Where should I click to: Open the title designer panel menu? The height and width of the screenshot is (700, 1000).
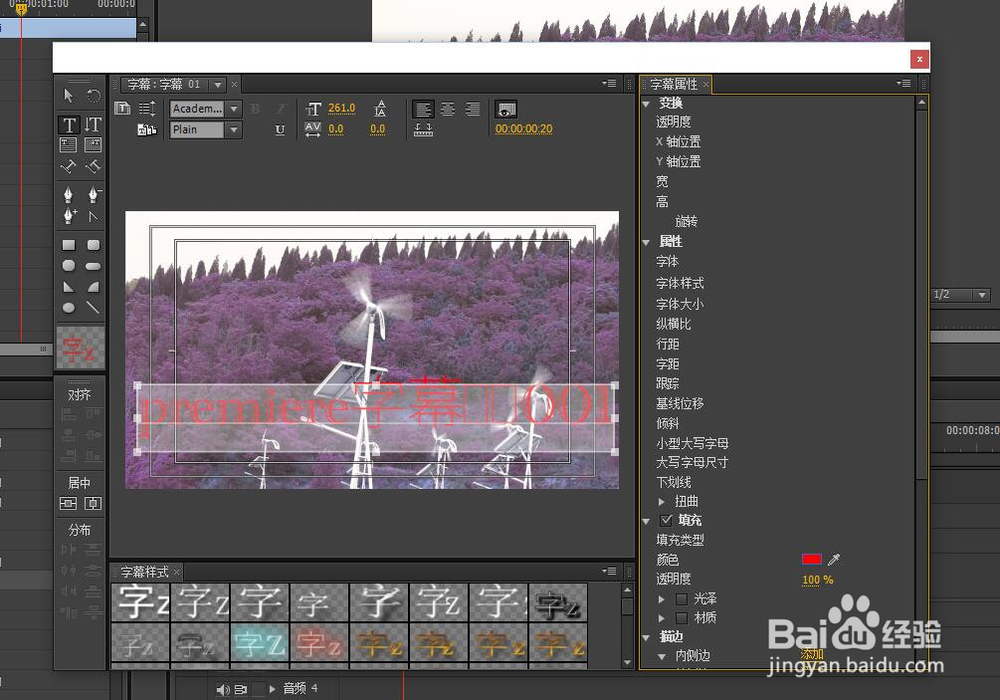point(609,83)
